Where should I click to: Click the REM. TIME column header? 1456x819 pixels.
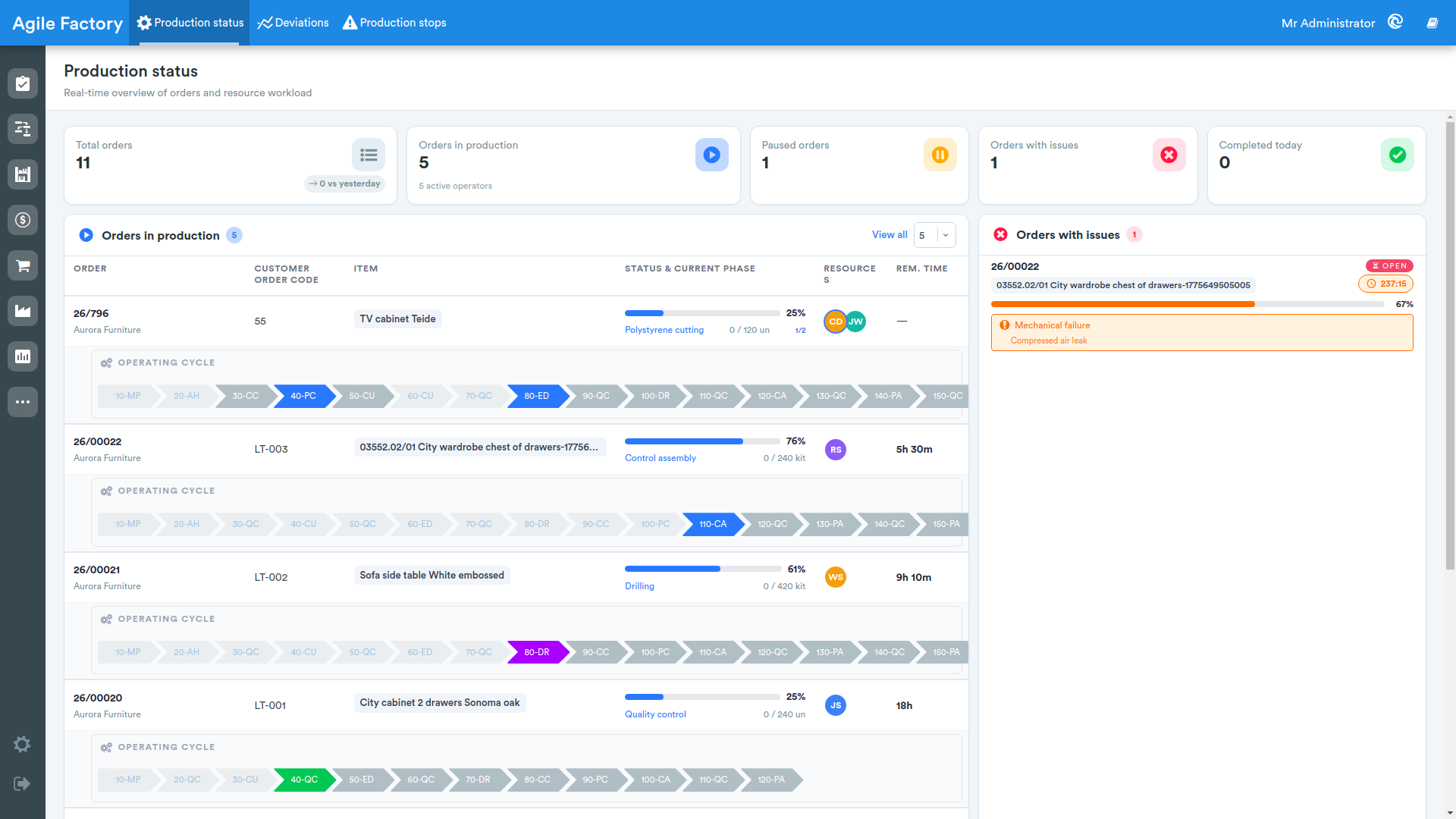921,268
